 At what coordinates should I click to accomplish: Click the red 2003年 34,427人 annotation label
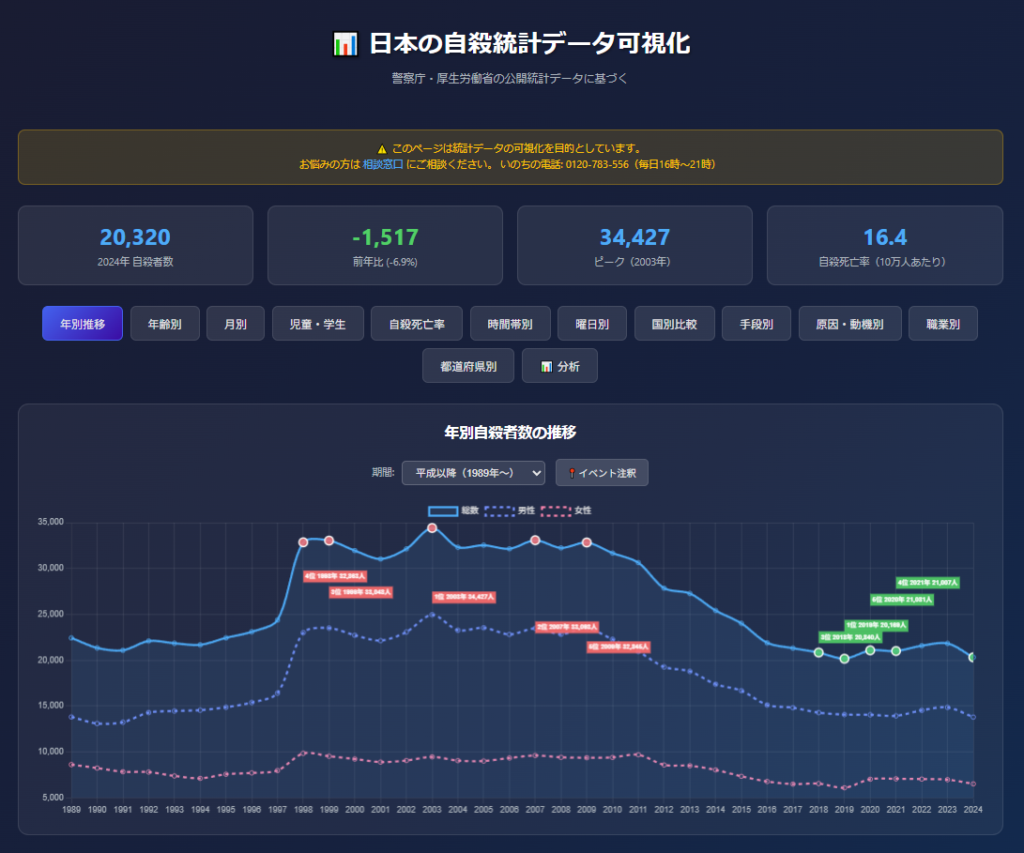(463, 597)
